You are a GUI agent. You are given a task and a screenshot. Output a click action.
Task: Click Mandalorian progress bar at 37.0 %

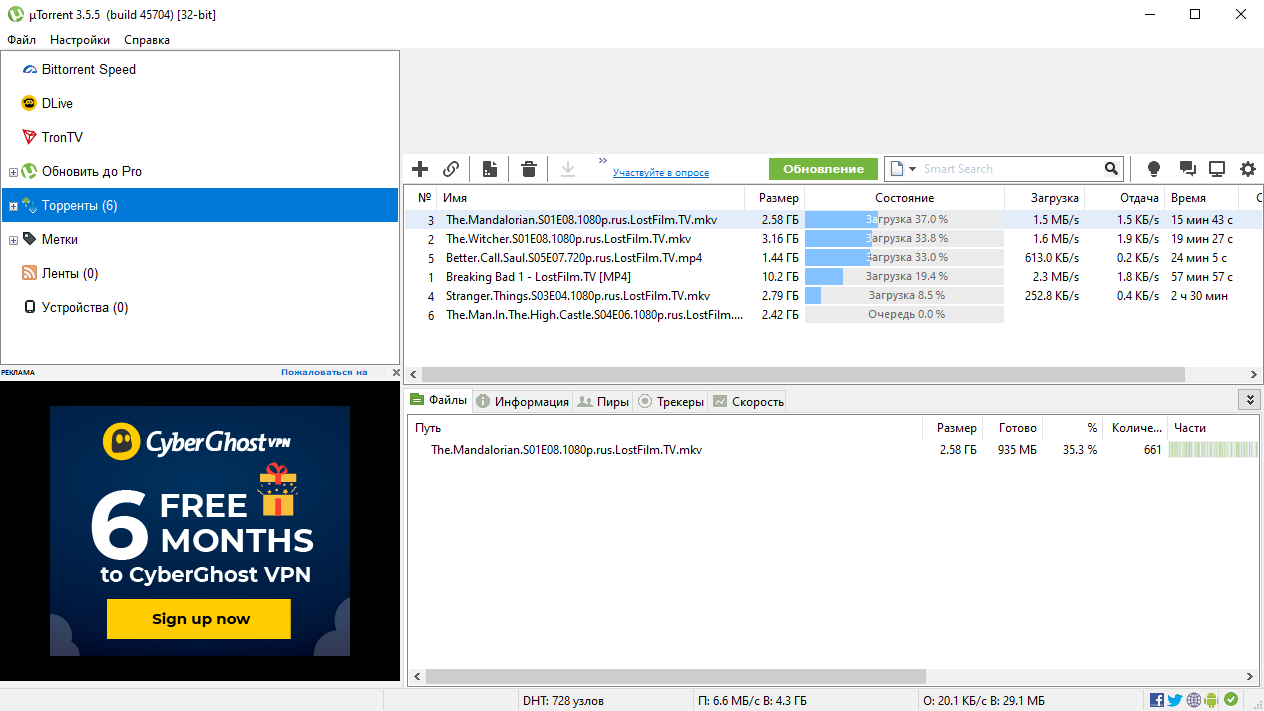(904, 220)
